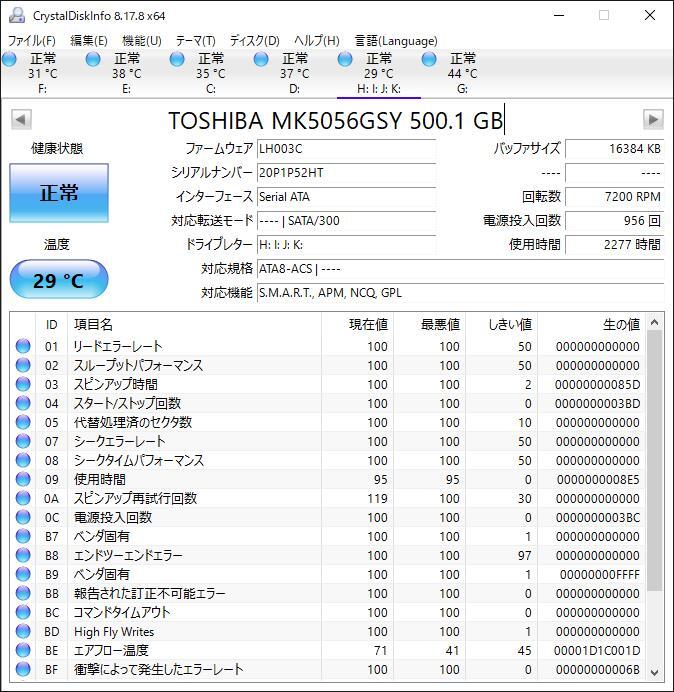The image size is (674, 692).
Task: Open the 編集(E) menu
Action: [x=89, y=41]
